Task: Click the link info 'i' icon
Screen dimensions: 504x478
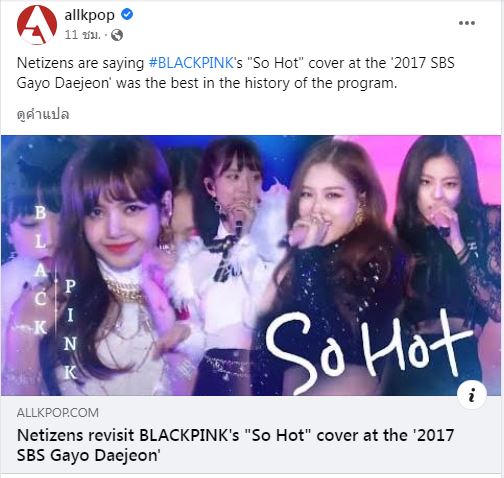Action: click(x=472, y=395)
